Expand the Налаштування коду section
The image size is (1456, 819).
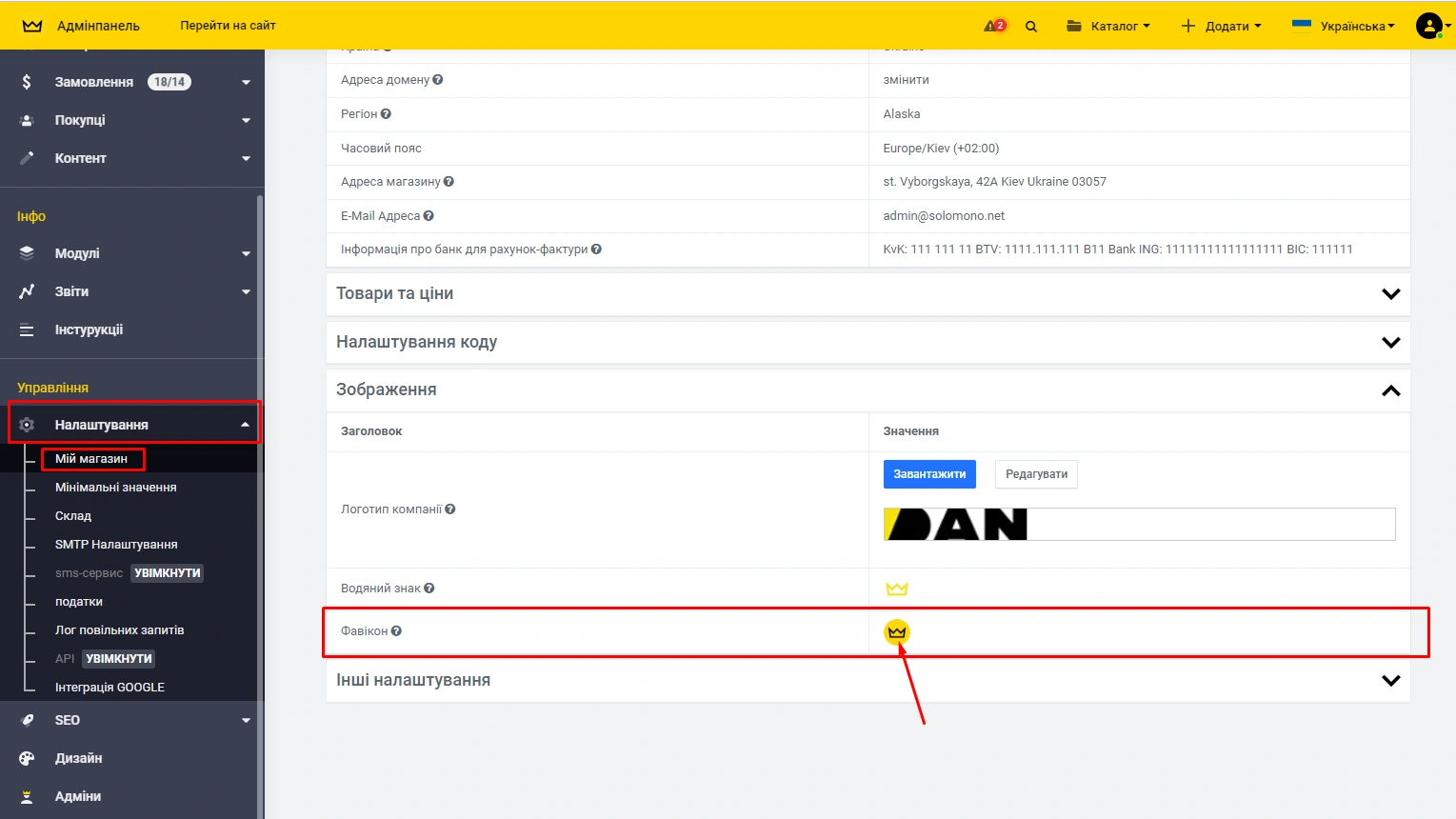(x=1390, y=342)
